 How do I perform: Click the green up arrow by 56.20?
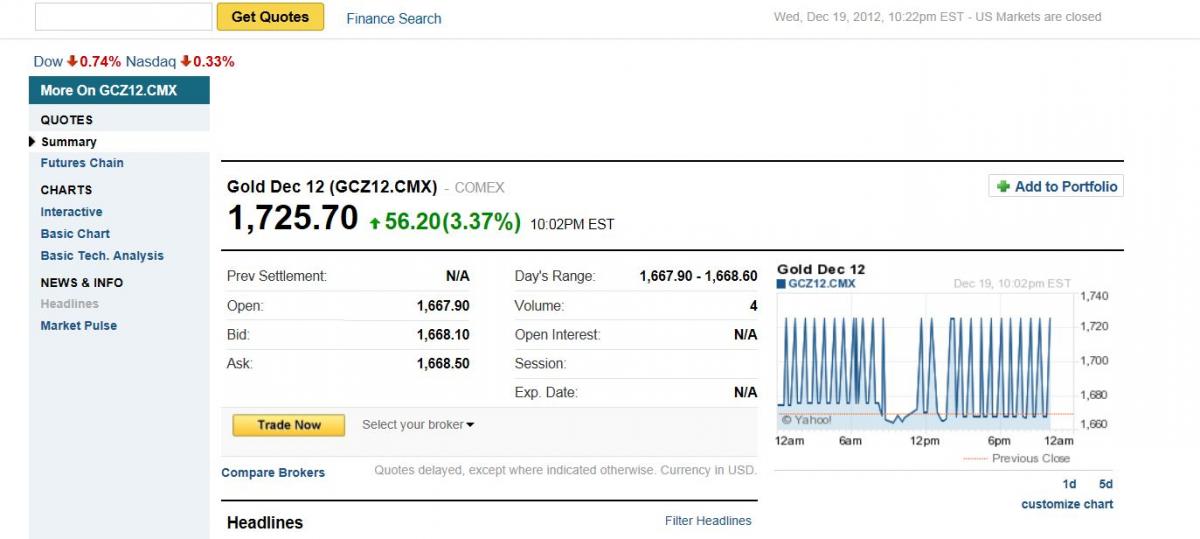pyautogui.click(x=375, y=224)
